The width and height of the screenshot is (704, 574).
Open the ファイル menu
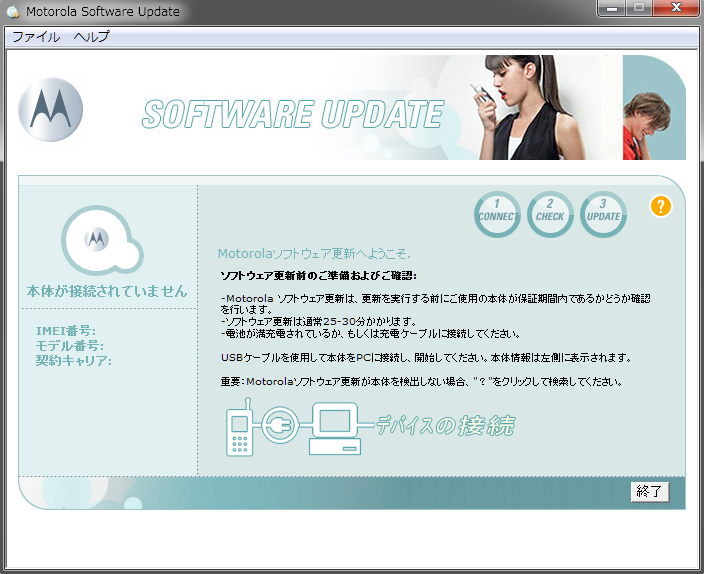coord(35,37)
